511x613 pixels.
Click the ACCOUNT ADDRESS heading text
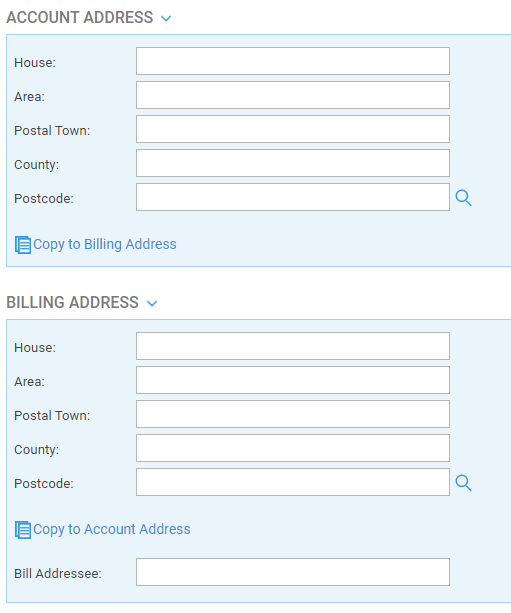click(80, 18)
